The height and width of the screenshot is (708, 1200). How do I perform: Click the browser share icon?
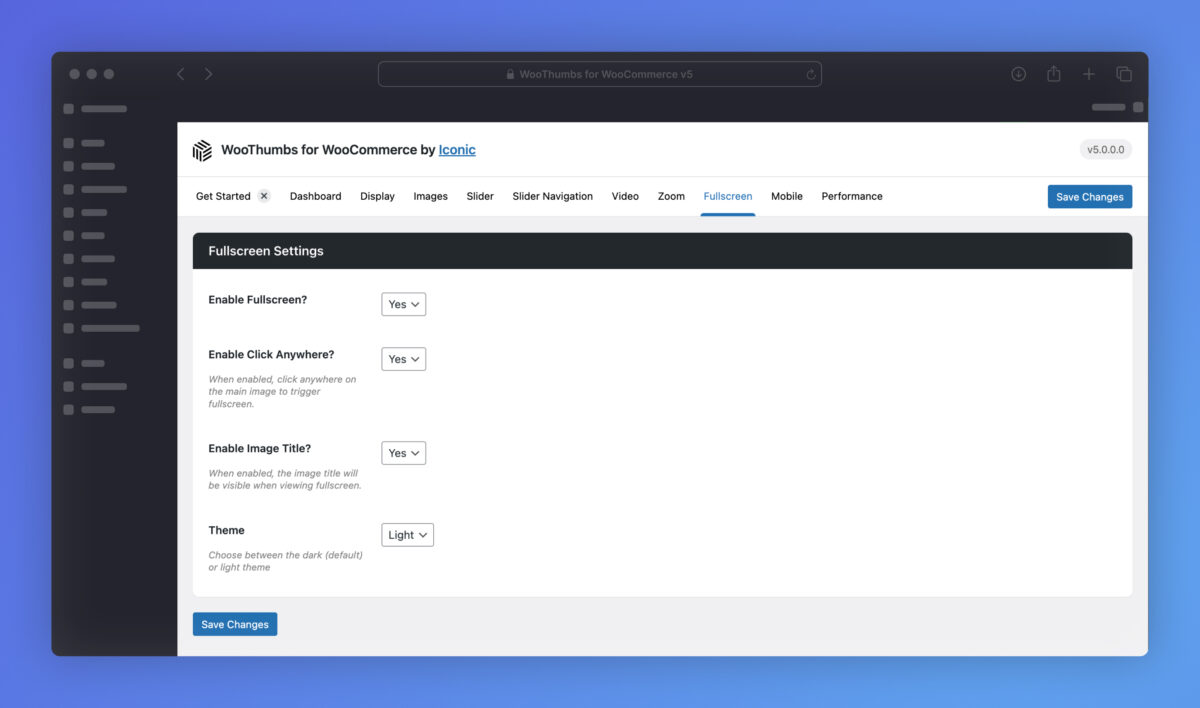tap(1053, 74)
